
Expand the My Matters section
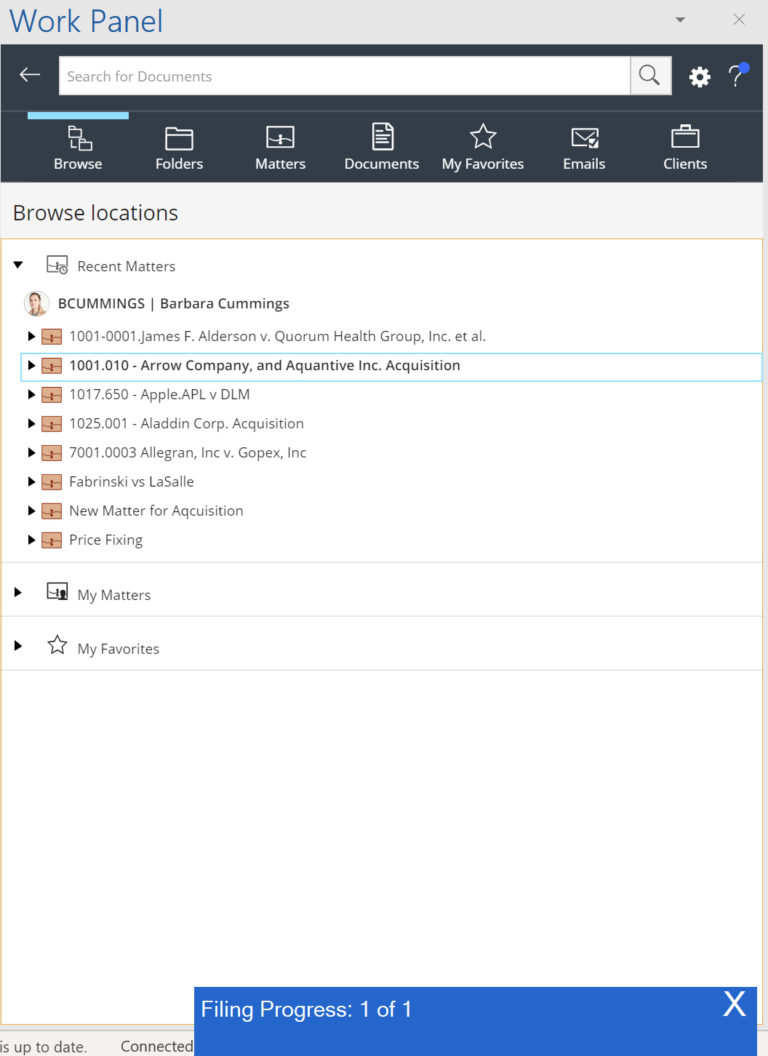click(x=18, y=593)
